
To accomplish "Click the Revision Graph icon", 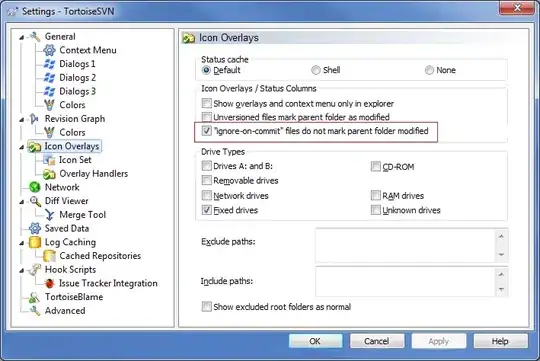I will pos(34,119).
